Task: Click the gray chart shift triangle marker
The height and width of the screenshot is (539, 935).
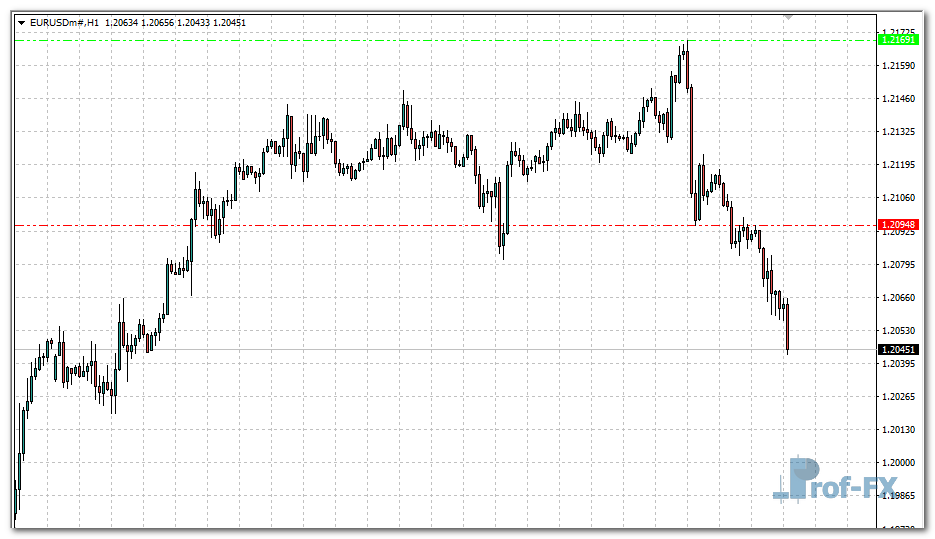Action: pyautogui.click(x=788, y=17)
